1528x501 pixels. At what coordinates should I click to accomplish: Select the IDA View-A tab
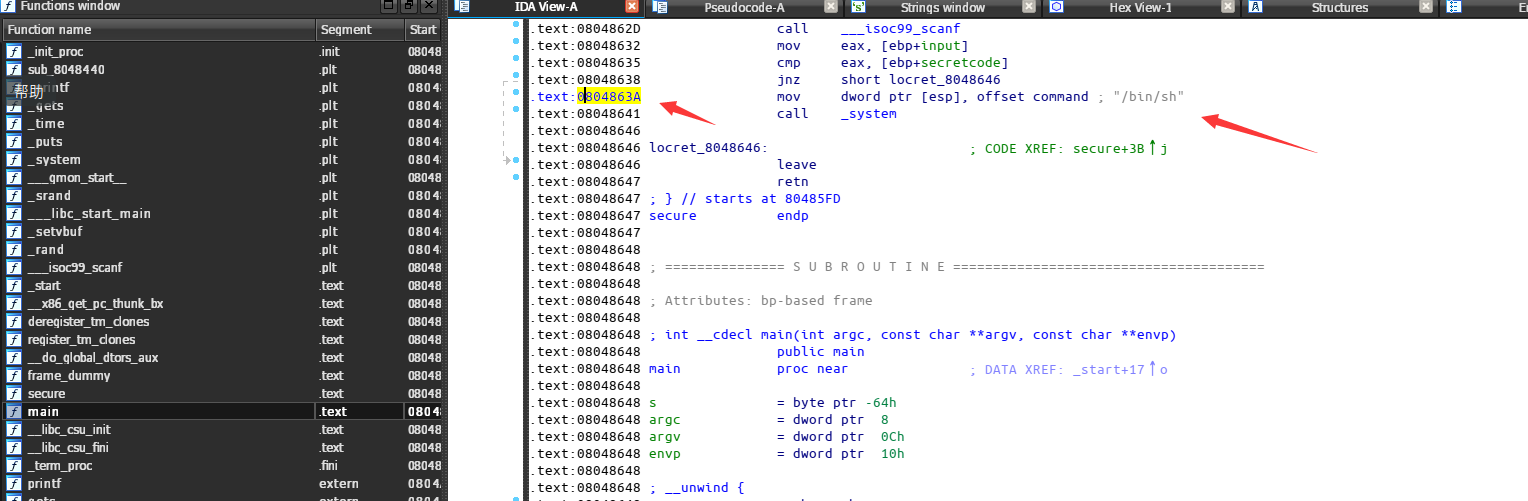545,7
